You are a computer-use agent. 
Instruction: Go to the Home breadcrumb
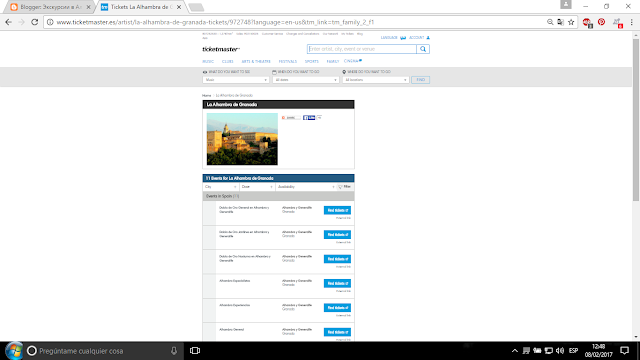[x=207, y=96]
